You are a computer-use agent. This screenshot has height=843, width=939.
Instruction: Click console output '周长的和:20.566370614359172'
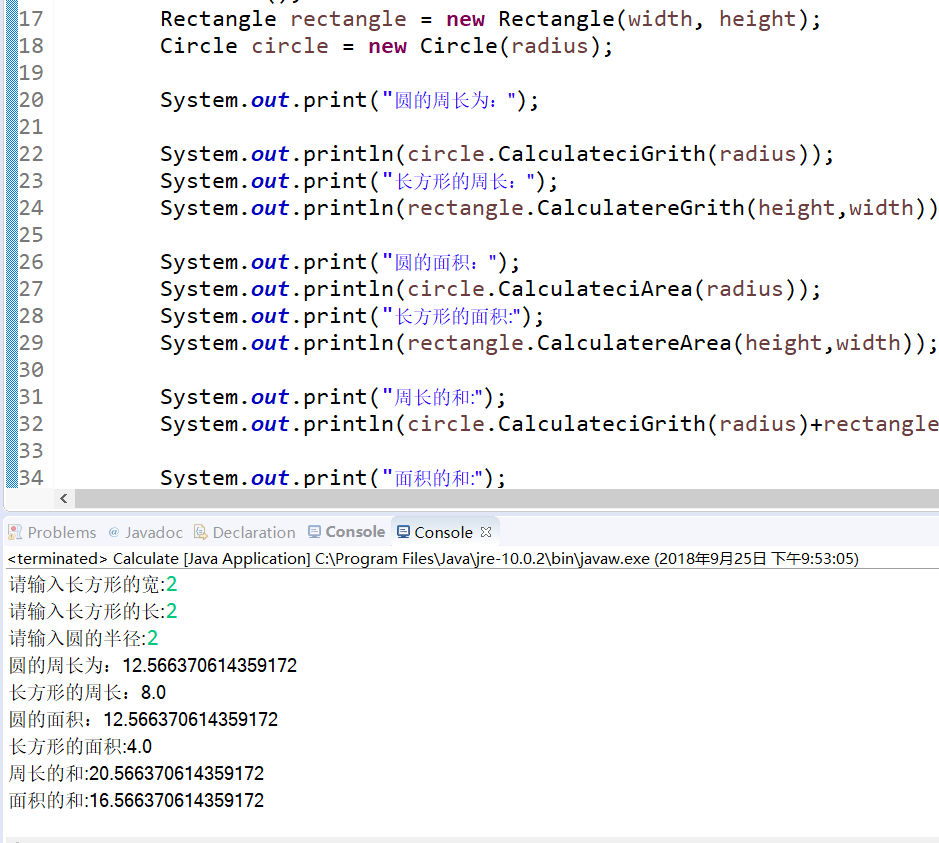(136, 774)
